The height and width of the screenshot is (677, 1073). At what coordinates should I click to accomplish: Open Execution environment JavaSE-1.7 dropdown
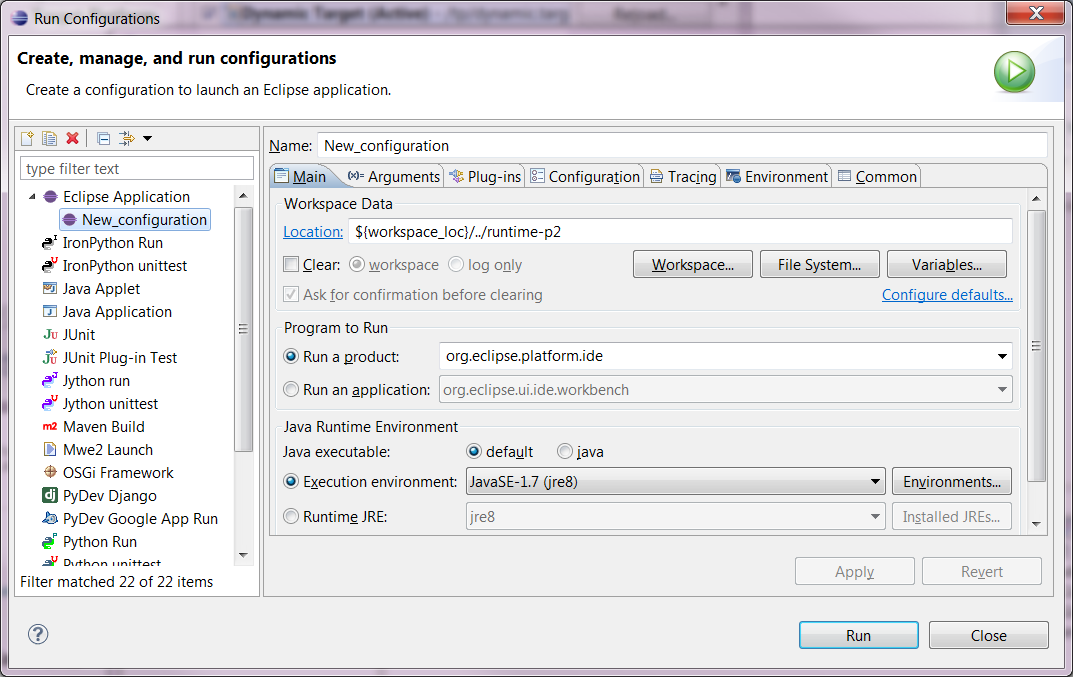click(x=875, y=482)
